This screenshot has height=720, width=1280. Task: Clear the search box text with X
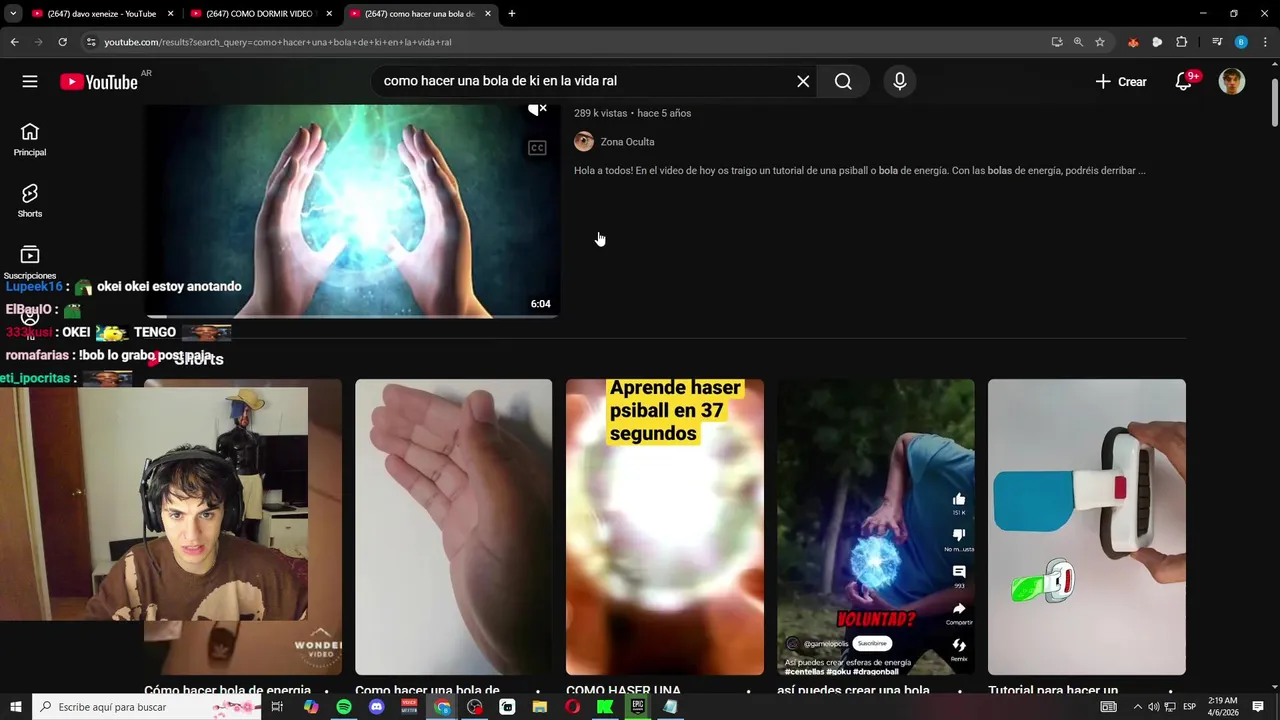tap(803, 82)
